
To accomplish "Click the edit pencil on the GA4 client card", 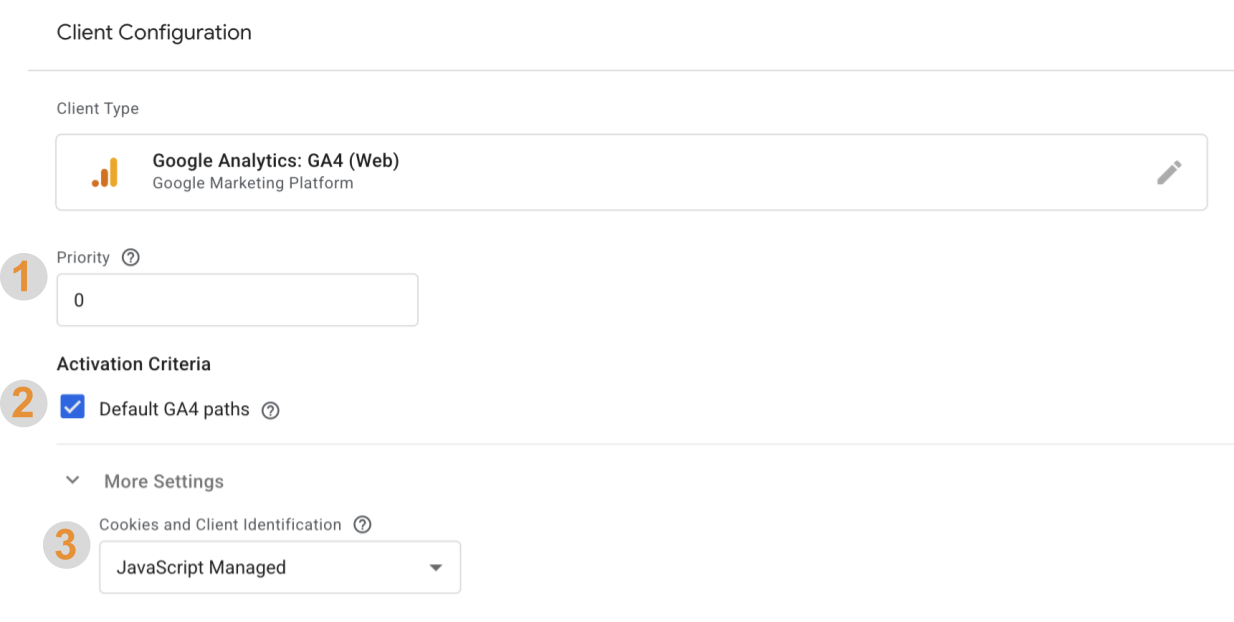I will [1168, 172].
